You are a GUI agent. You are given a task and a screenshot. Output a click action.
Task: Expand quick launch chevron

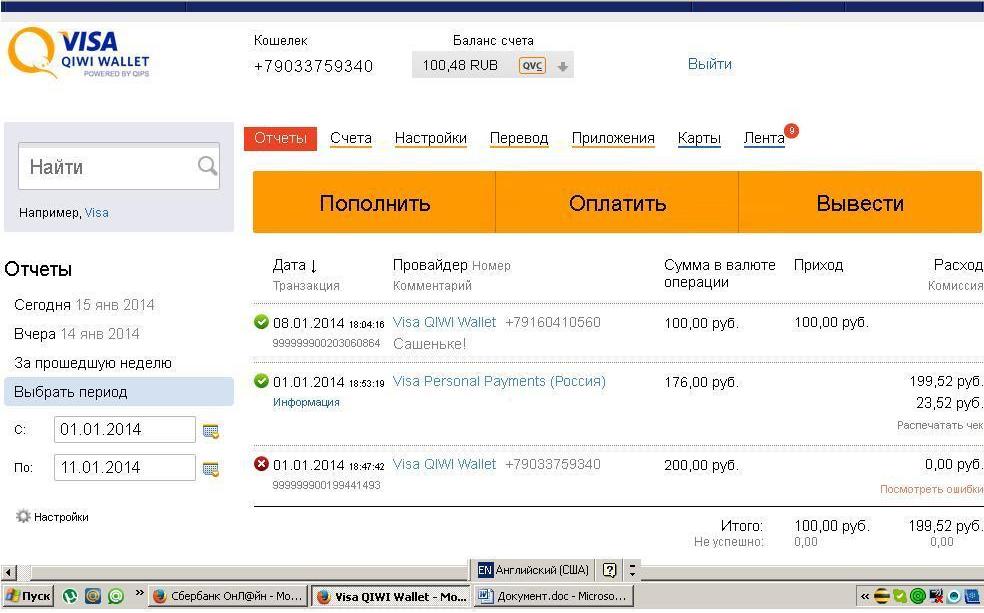139,592
